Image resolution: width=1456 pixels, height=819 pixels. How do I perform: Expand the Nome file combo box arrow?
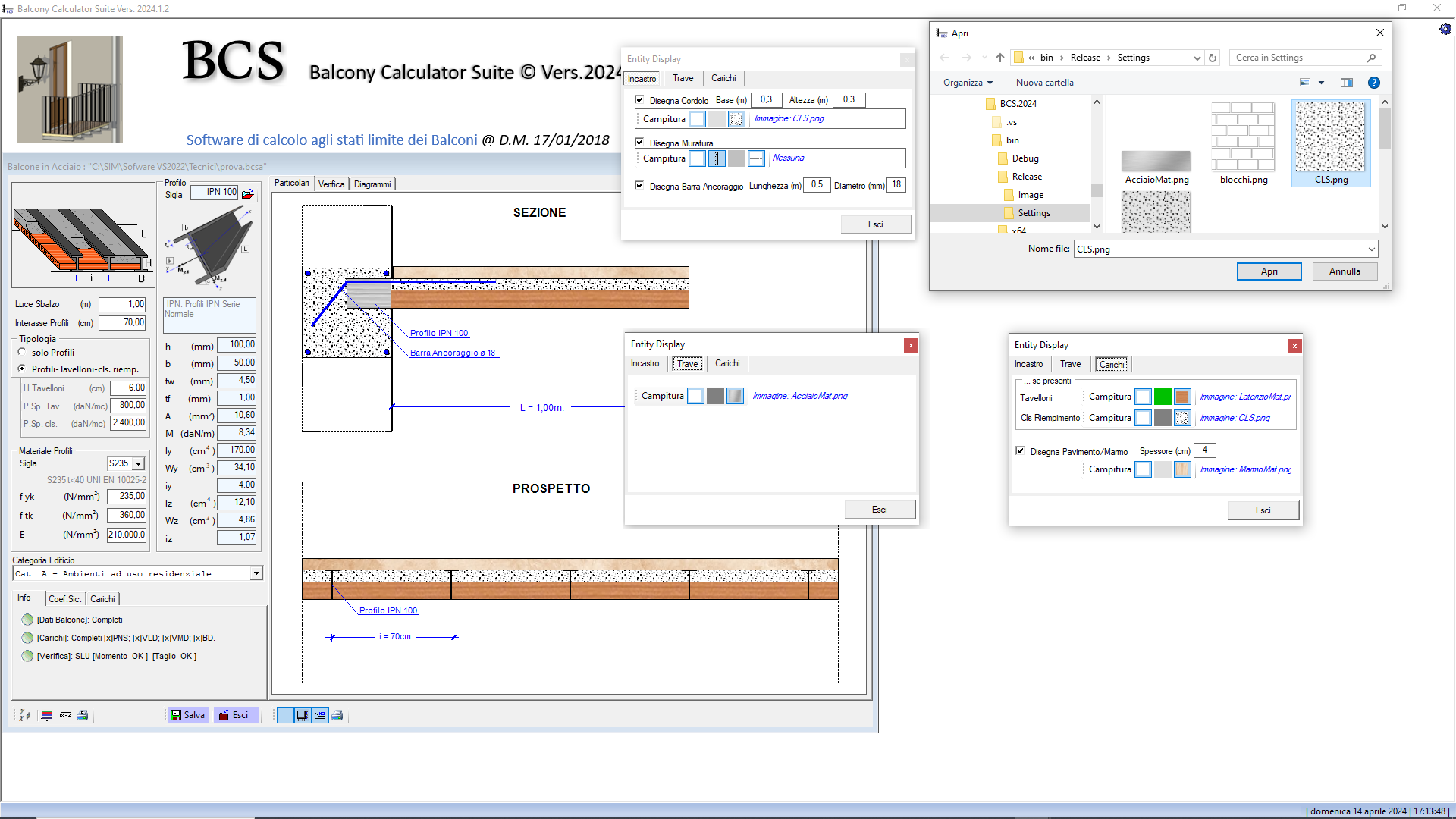1371,249
